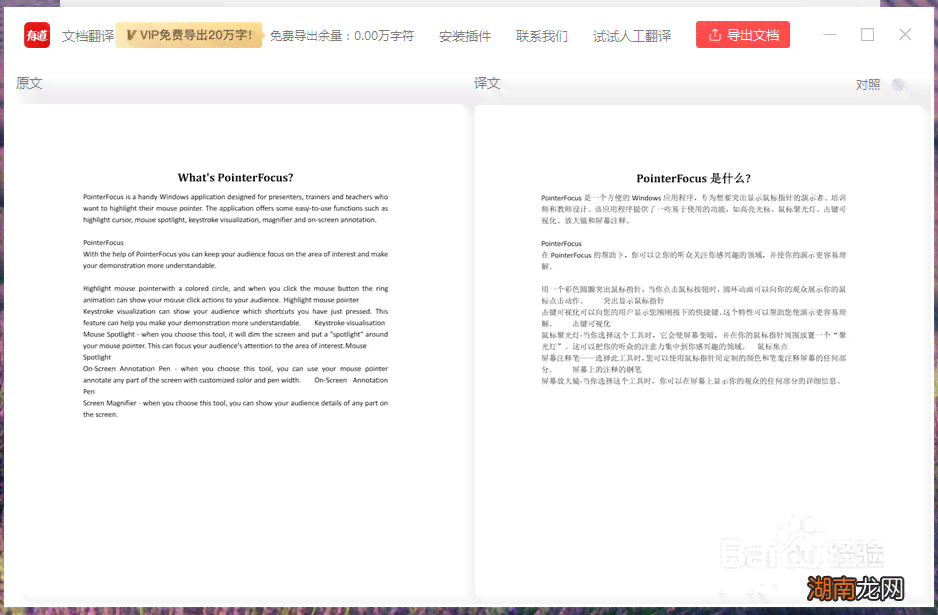Viewport: 938px width, 615px height.
Task: Click heading What's PointerFocus? in original
Action: (235, 178)
